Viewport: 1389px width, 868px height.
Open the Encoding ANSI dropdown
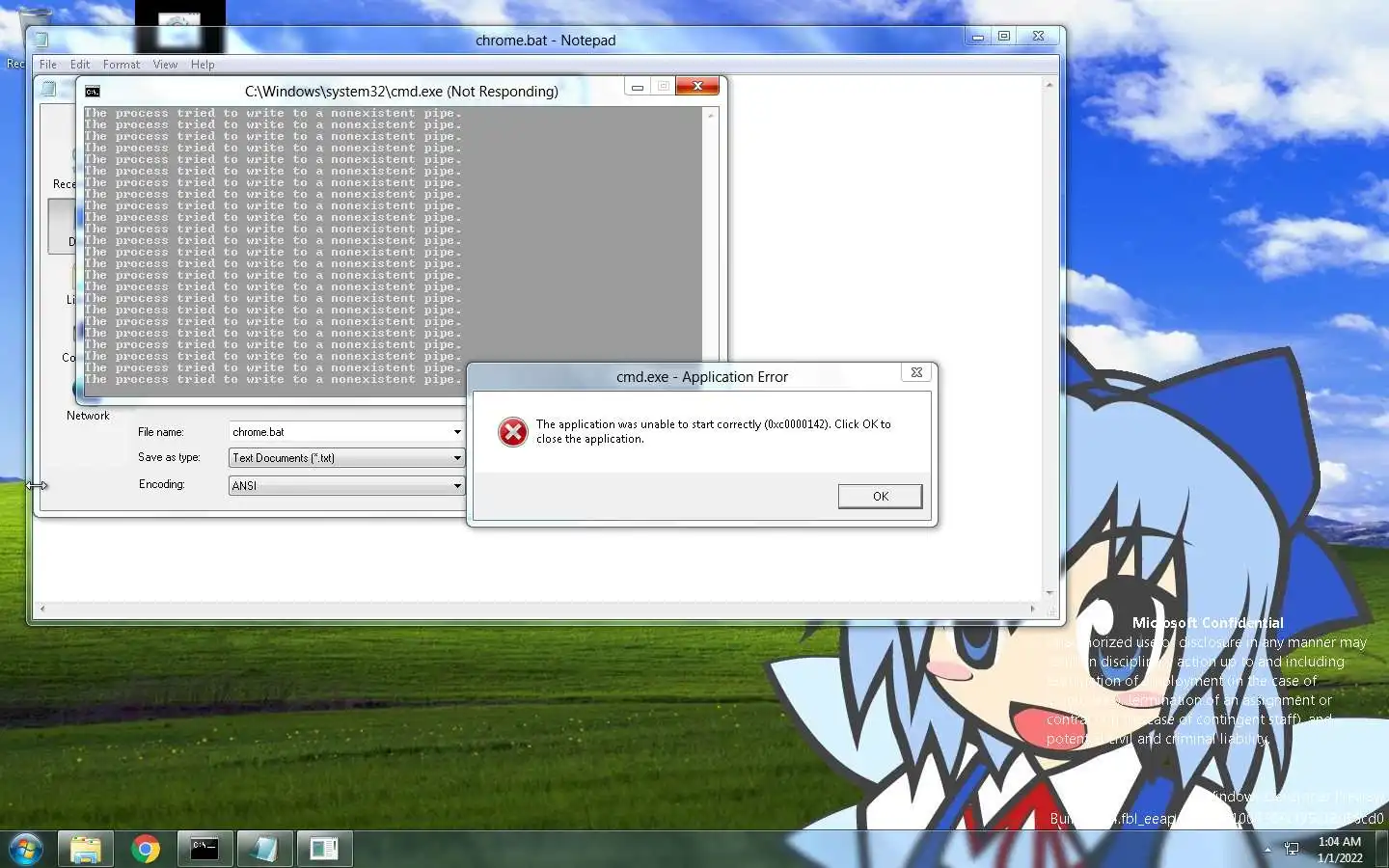(x=347, y=485)
